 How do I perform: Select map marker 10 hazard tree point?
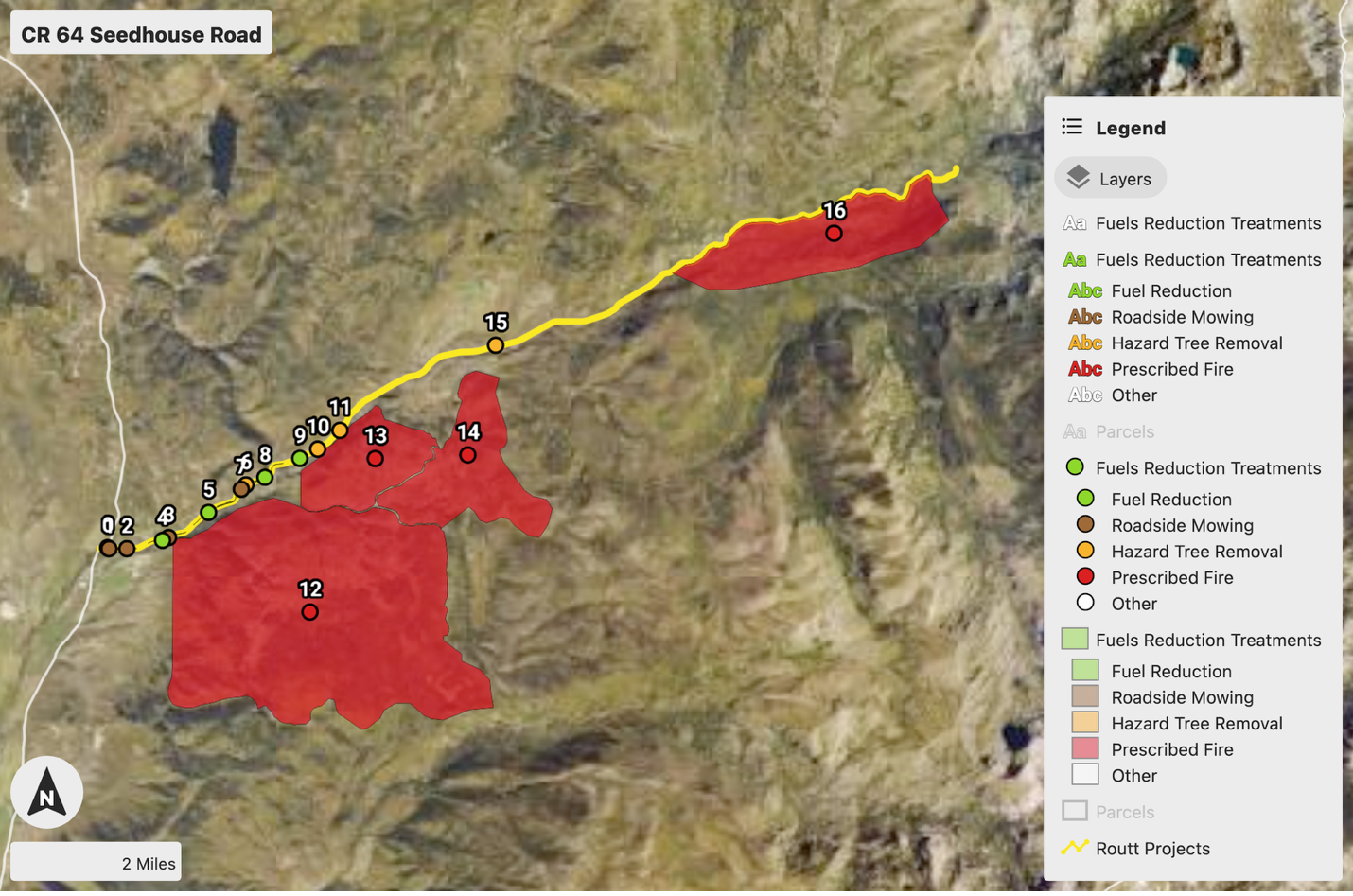pyautogui.click(x=318, y=449)
